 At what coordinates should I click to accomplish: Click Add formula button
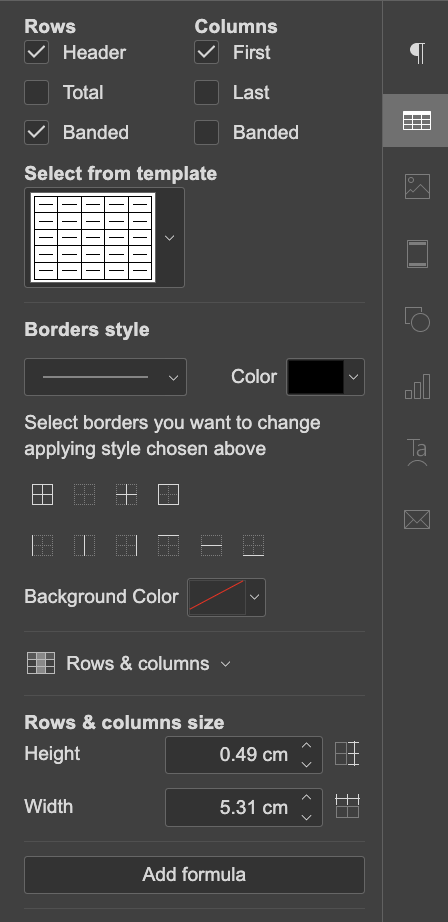(195, 875)
